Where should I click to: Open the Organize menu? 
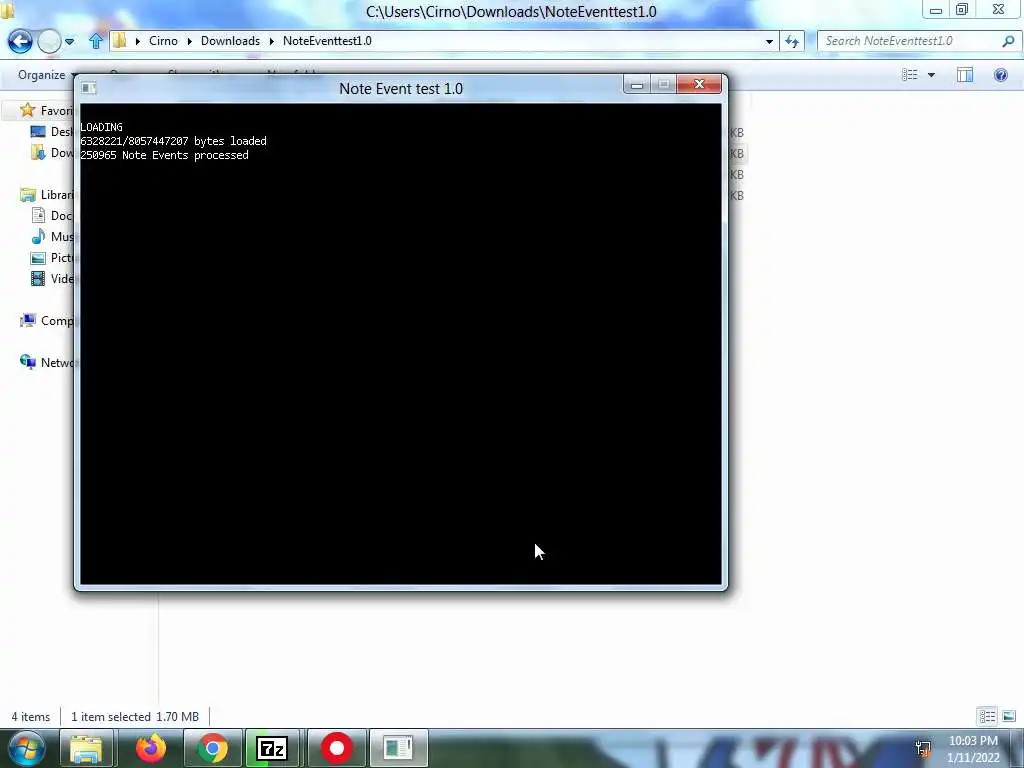click(46, 74)
